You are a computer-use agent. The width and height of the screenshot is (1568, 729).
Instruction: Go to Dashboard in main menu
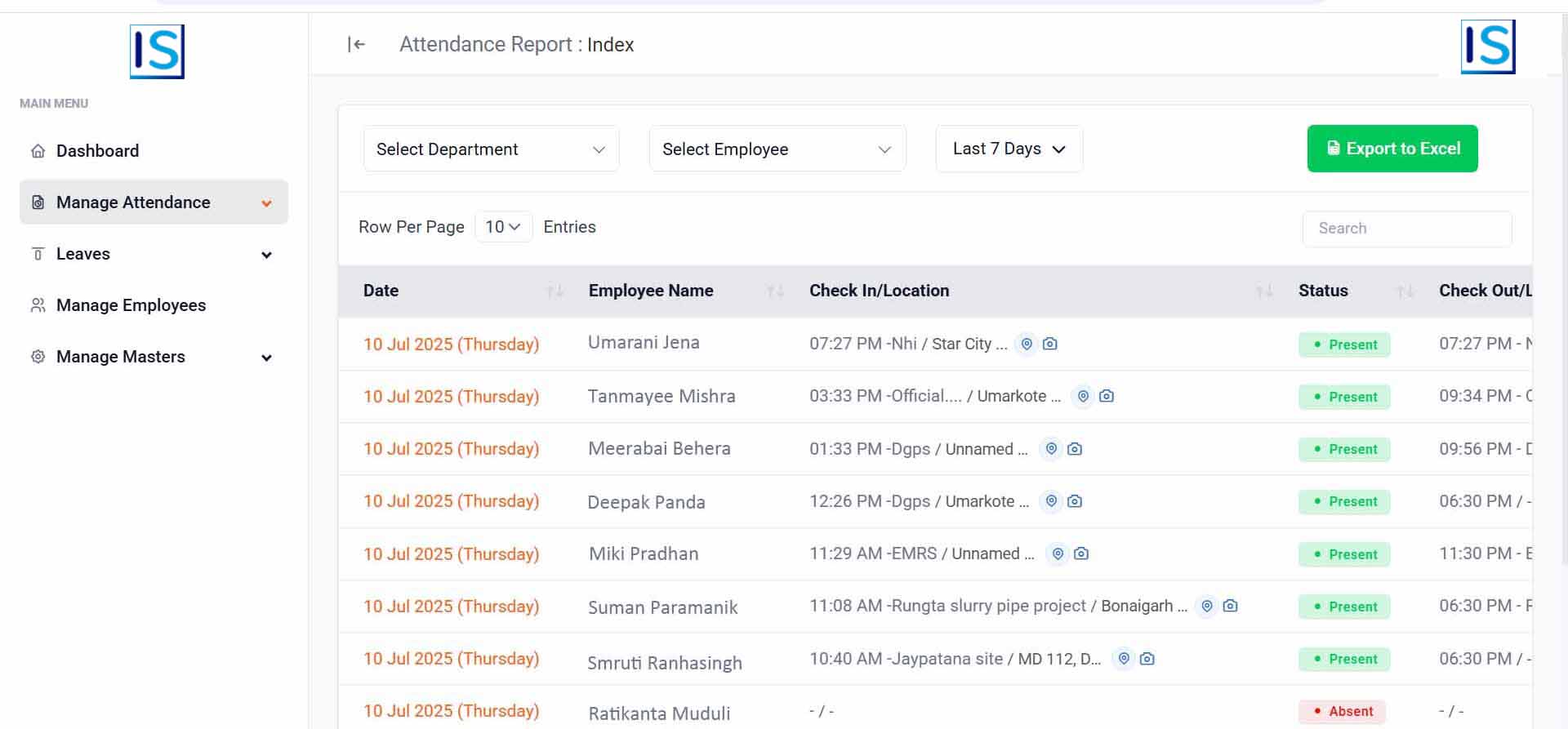click(97, 151)
